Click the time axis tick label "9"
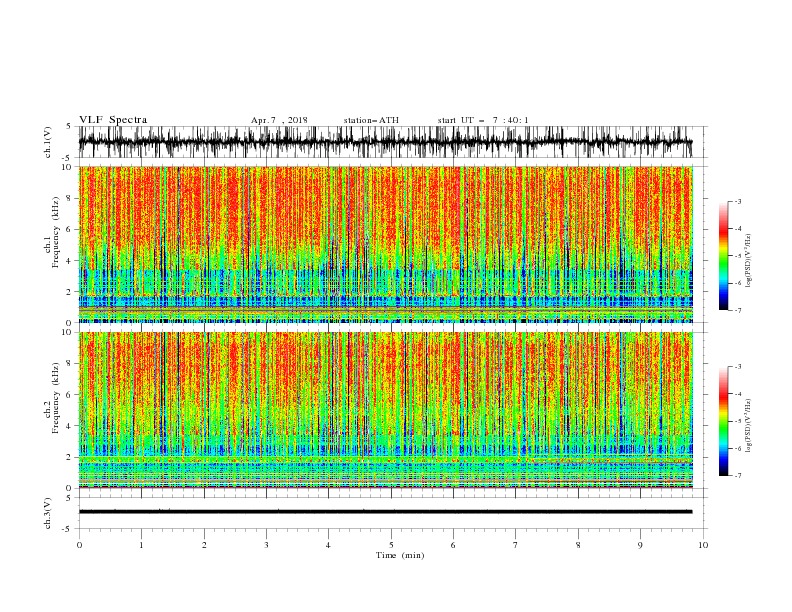 640,545
